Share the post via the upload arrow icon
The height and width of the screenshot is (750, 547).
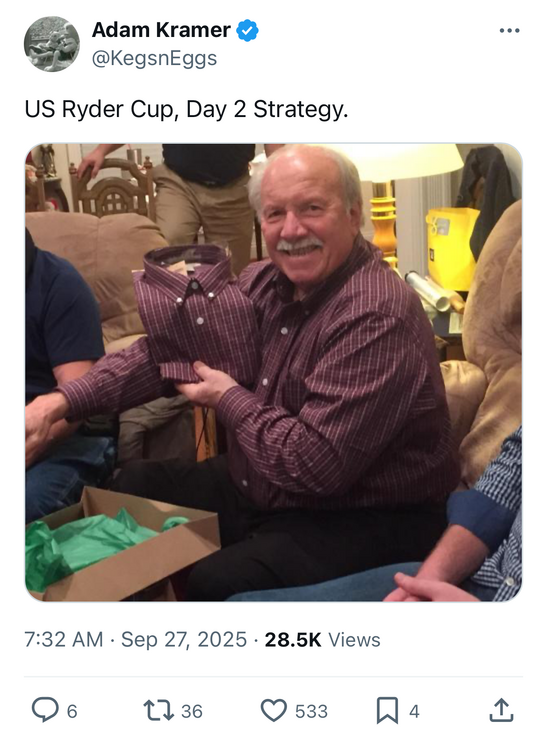pyautogui.click(x=501, y=710)
